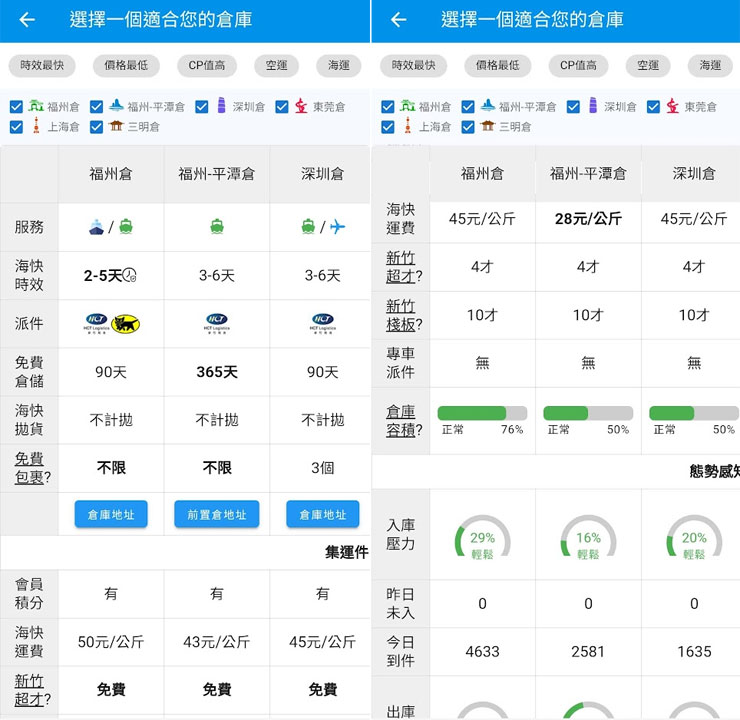Viewport: 740px width, 720px height.
Task: Uncheck 東莞倉 checkbox on right screen
Action: pos(653,107)
